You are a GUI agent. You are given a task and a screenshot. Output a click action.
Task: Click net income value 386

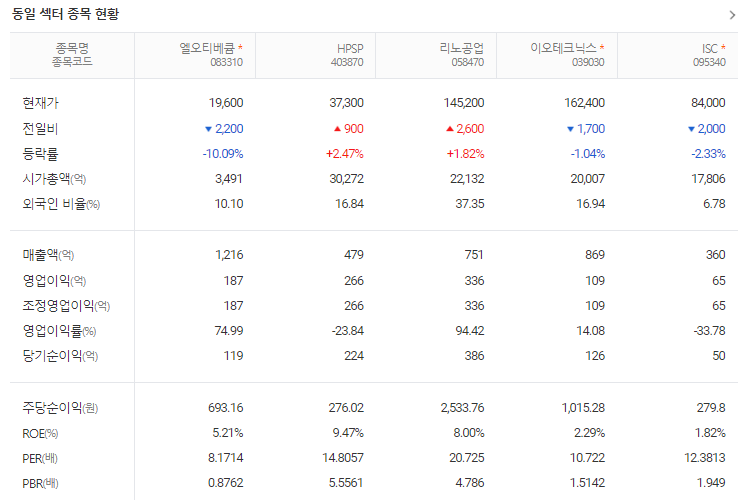[474, 356]
